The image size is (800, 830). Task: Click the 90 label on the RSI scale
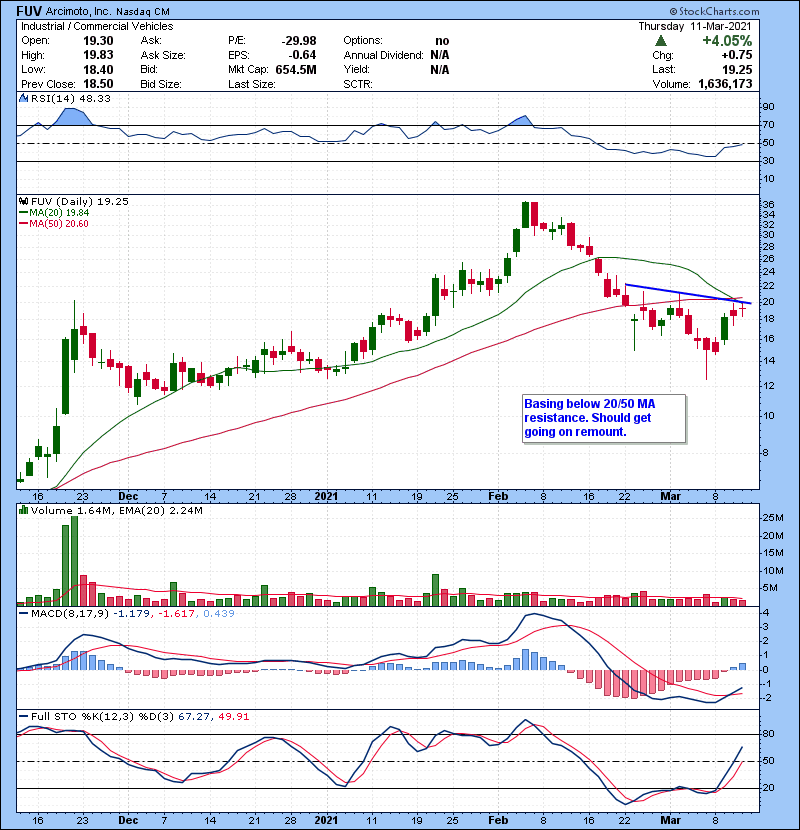tap(768, 107)
